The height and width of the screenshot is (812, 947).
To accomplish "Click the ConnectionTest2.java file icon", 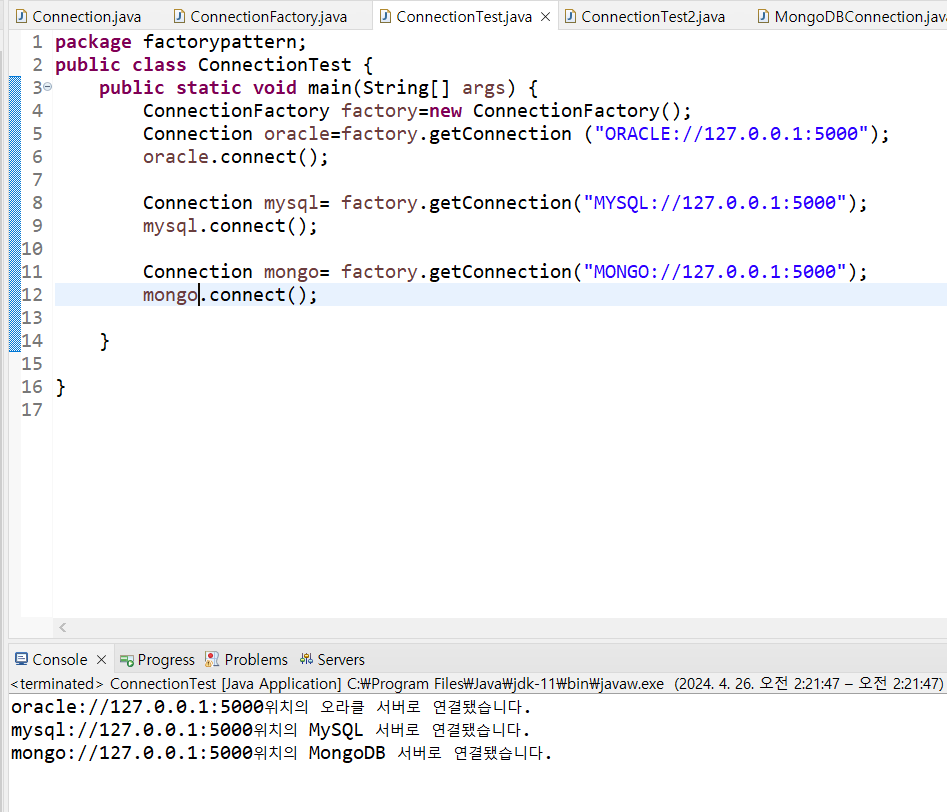I will (x=570, y=16).
